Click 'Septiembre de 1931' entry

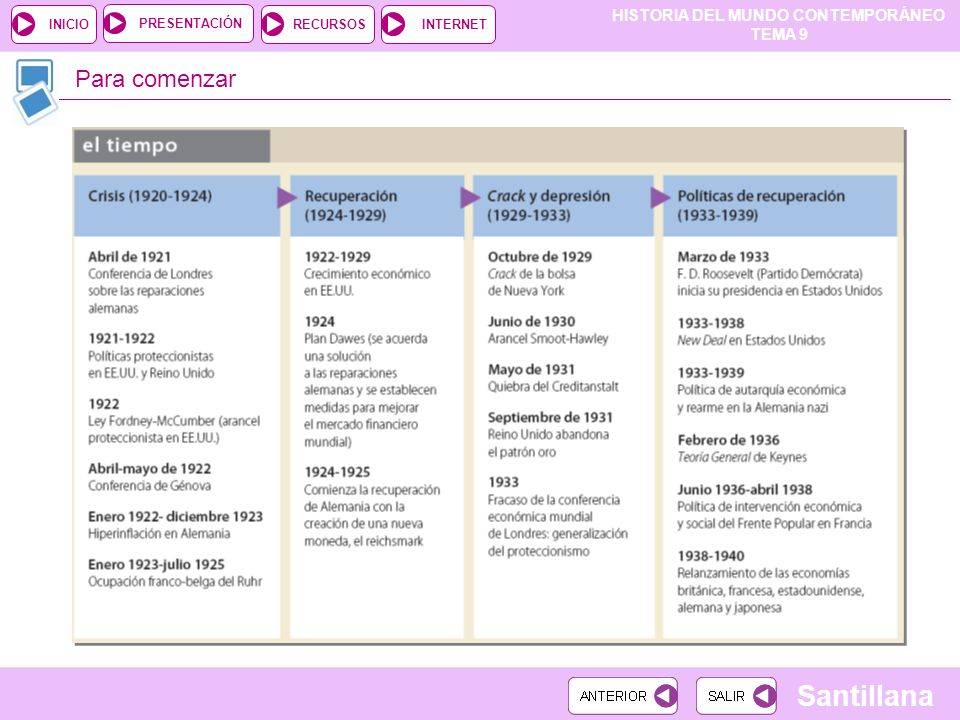550,418
